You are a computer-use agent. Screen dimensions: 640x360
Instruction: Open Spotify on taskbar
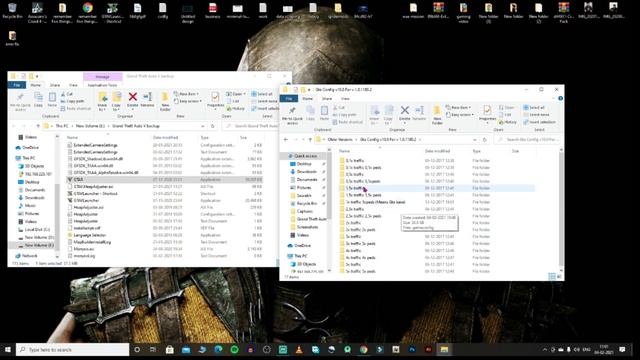(x=234, y=350)
